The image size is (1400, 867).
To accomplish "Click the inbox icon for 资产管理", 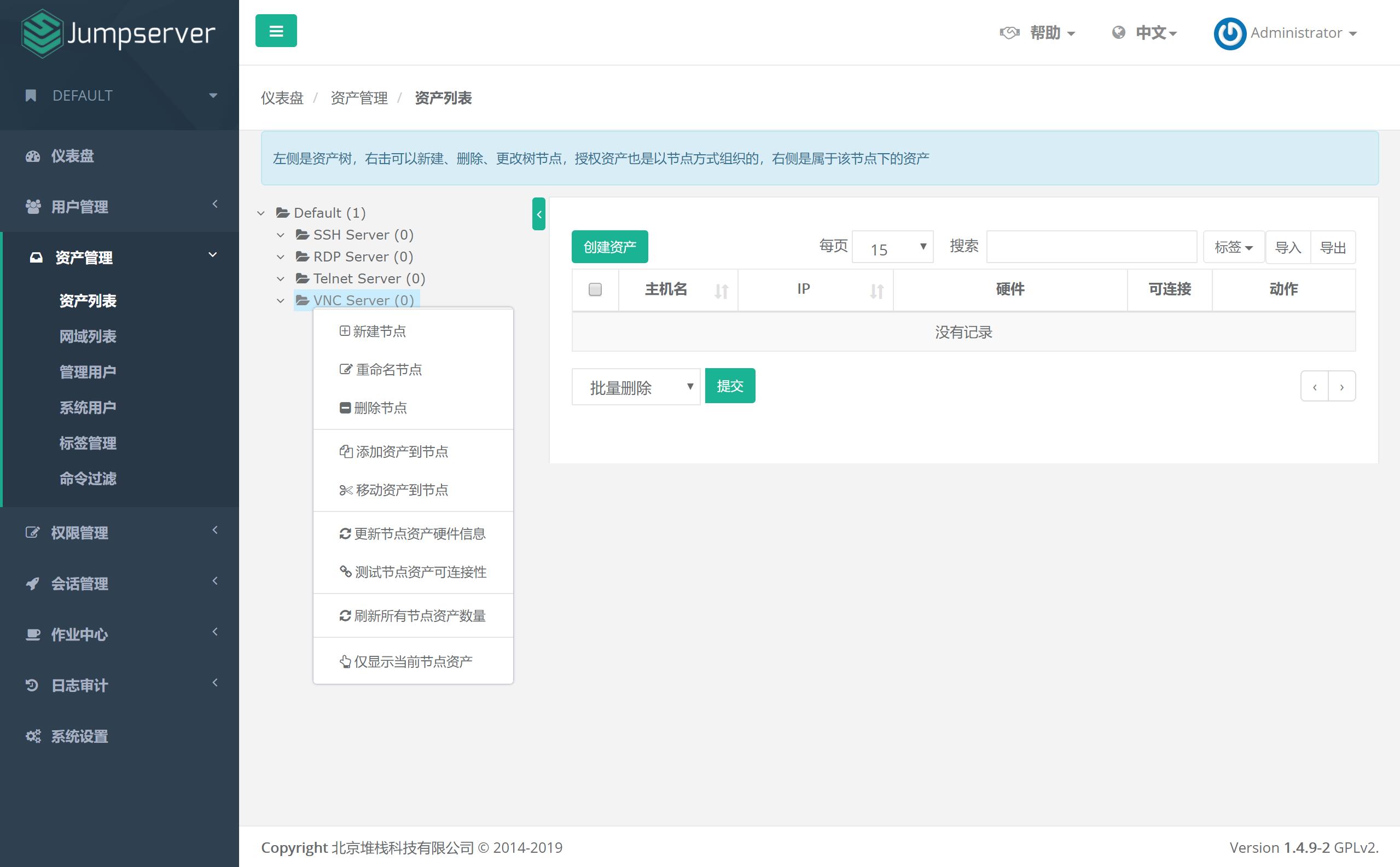I will pyautogui.click(x=36, y=258).
